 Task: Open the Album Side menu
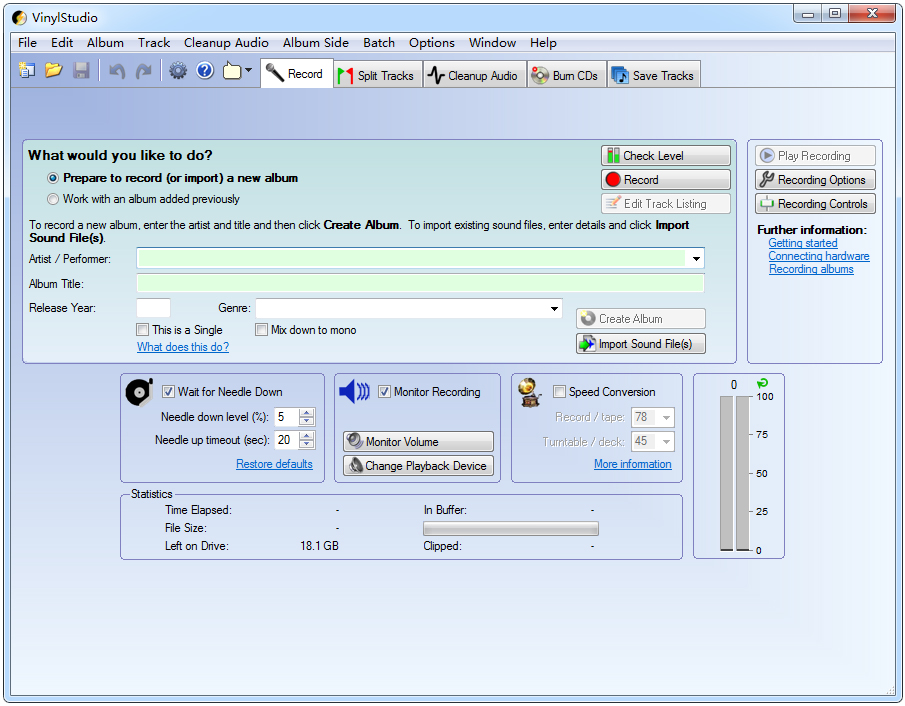[316, 43]
